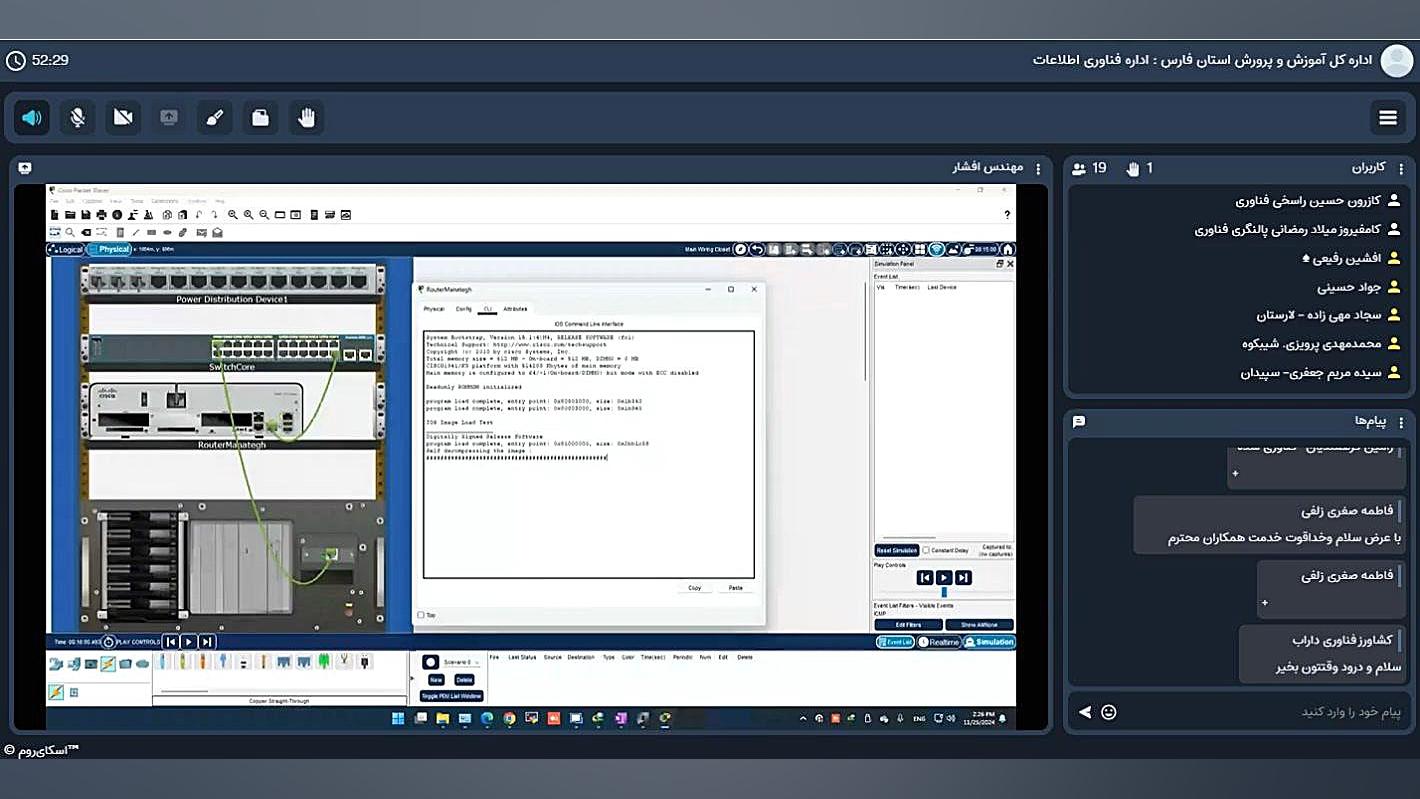Click the Packet Tracer Print icon
This screenshot has height=799, width=1420.
tap(102, 215)
